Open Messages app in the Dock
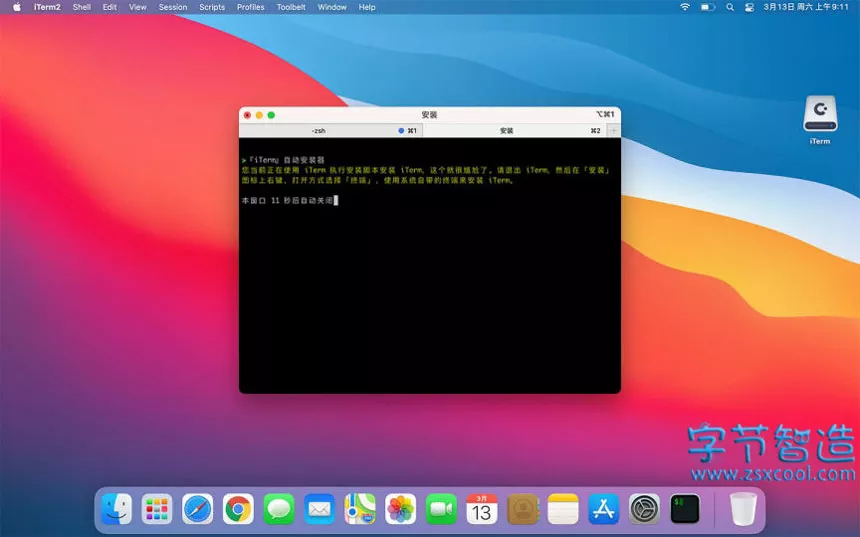This screenshot has width=860, height=537. (279, 509)
